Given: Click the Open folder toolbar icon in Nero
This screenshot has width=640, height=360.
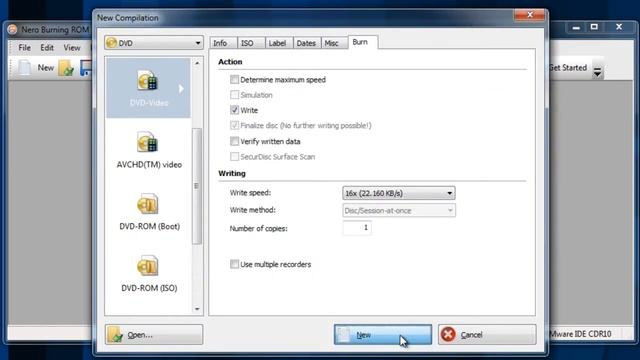Looking at the screenshot, I should pyautogui.click(x=66, y=68).
